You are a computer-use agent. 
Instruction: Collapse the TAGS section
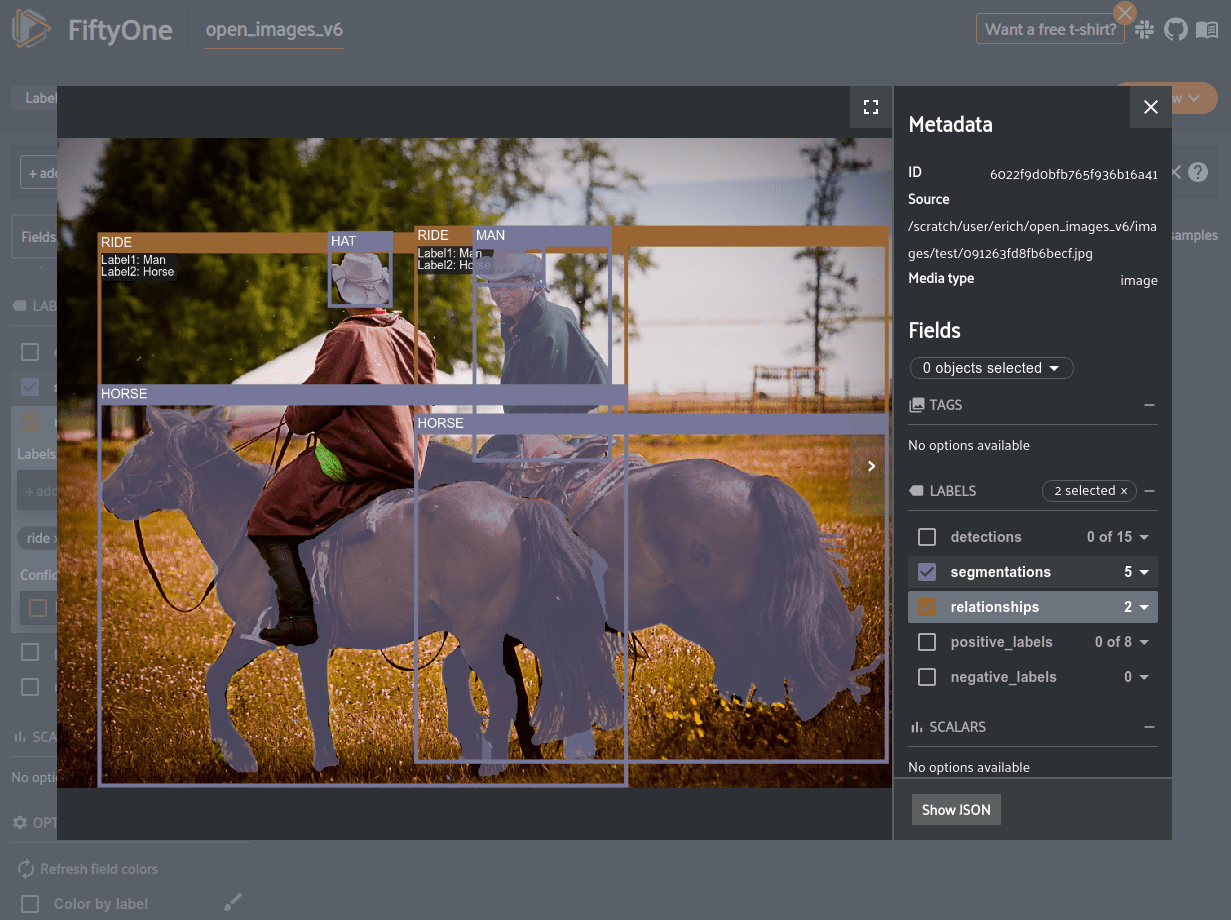tap(1149, 405)
